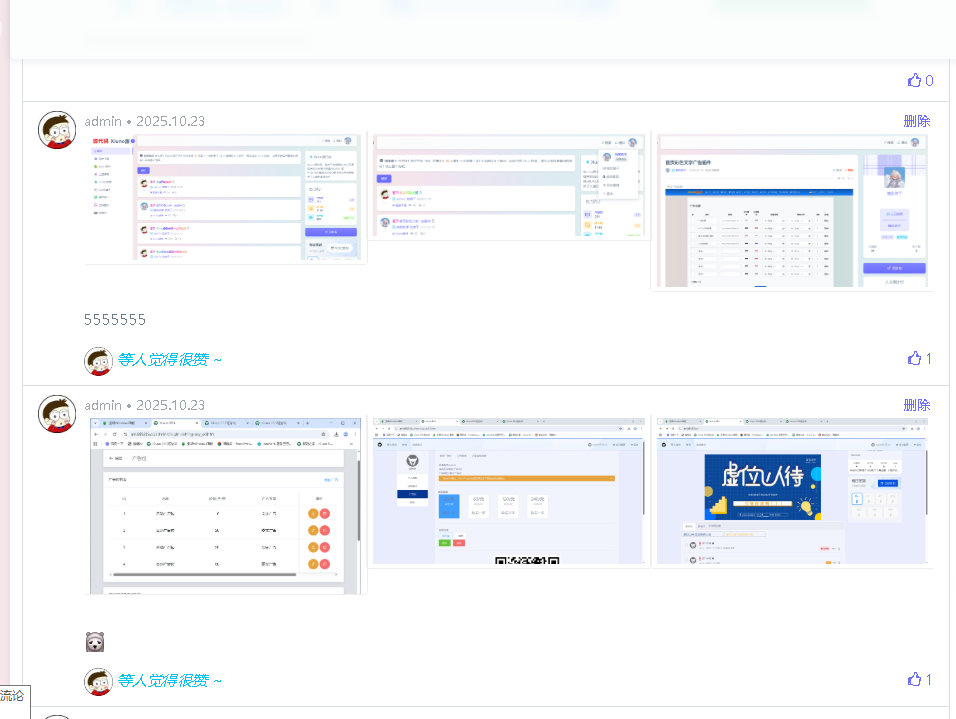Screen dimensions: 956x719
Task: Open the thumbnail with the 虚位以待 banner
Action: 791,493
